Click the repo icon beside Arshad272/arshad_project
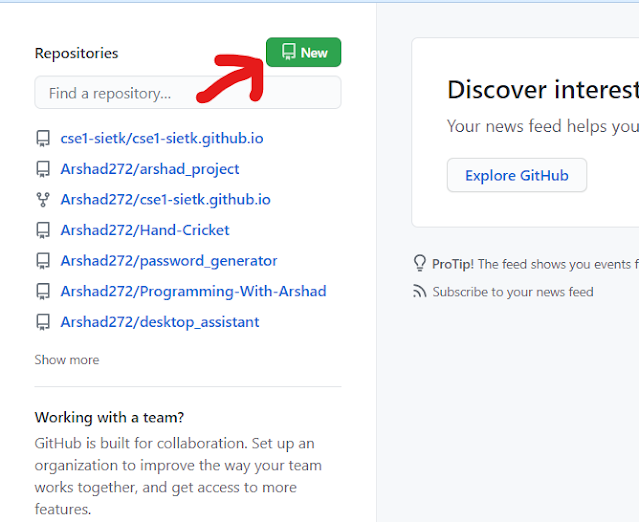Viewport: 639px width, 522px height. pyautogui.click(x=43, y=169)
